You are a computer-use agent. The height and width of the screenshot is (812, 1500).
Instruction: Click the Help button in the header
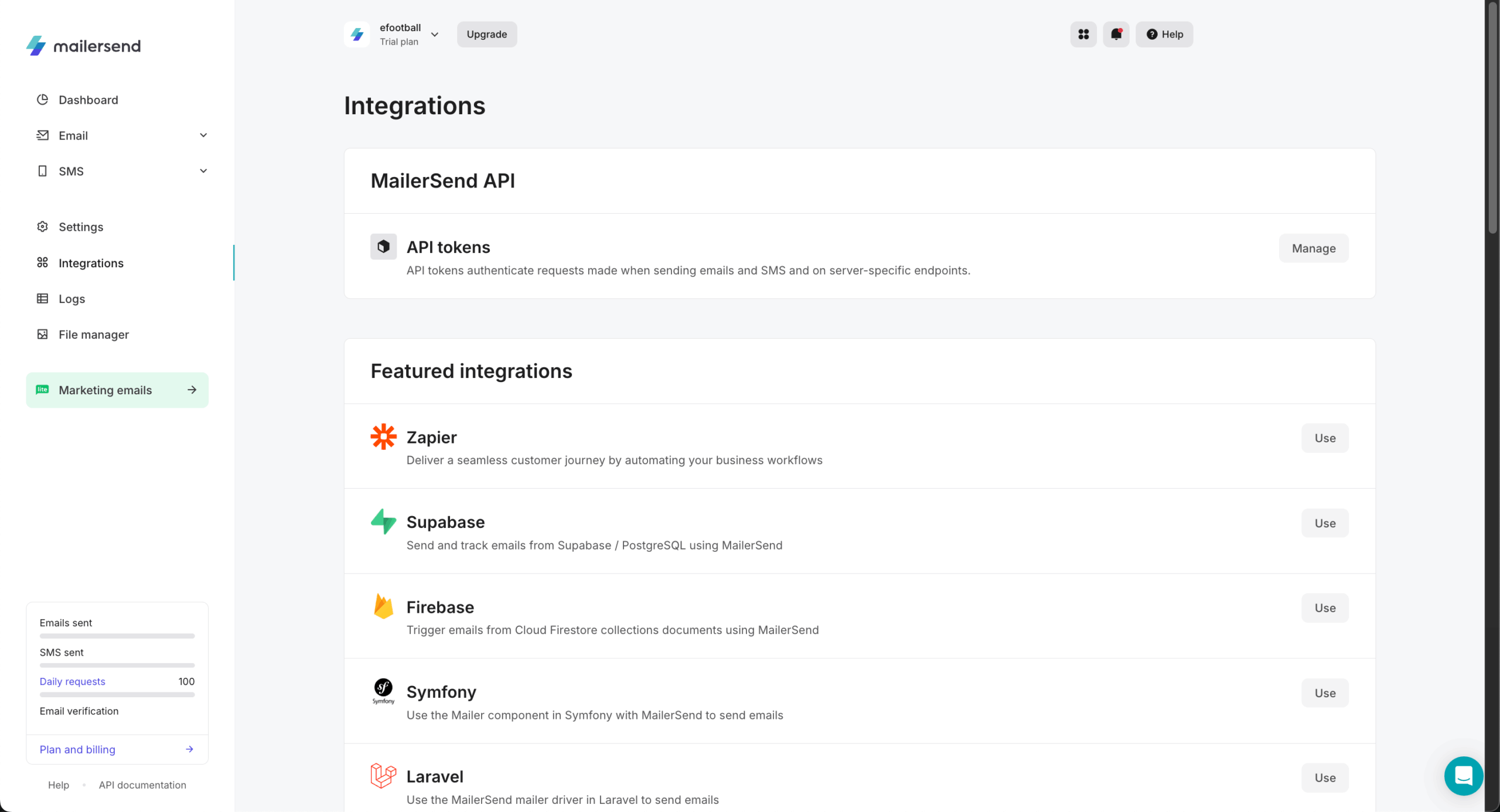(1164, 34)
